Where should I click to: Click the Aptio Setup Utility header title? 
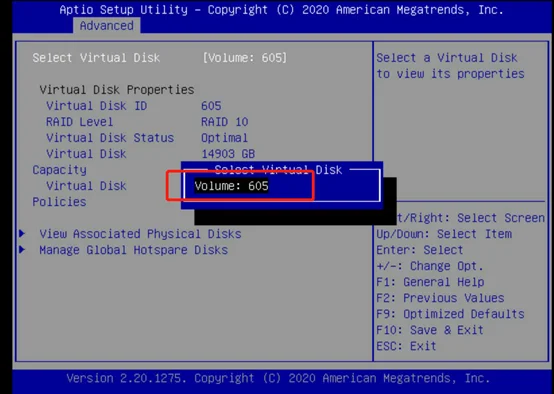[x=281, y=10]
